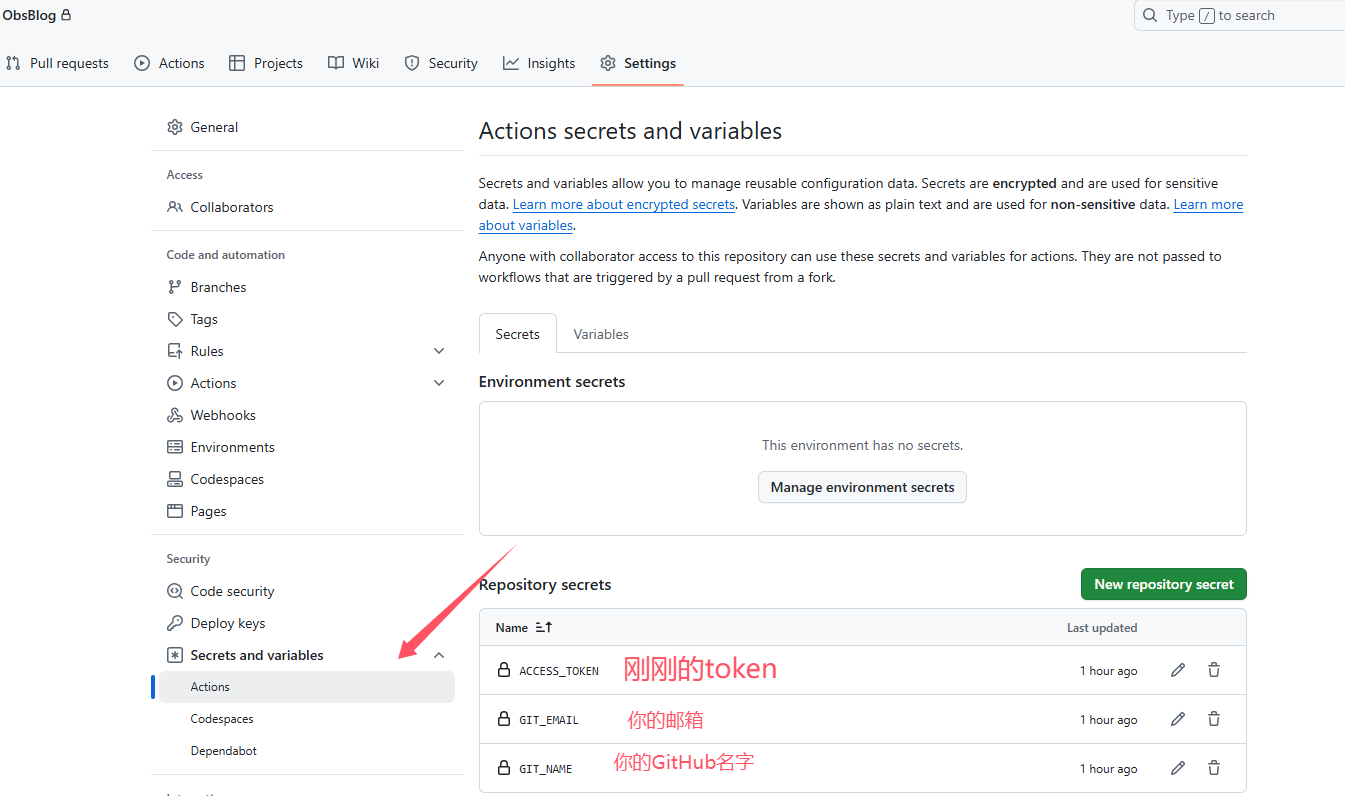The width and height of the screenshot is (1345, 796).
Task: Click the GIT_NAME secret name
Action: tap(546, 769)
